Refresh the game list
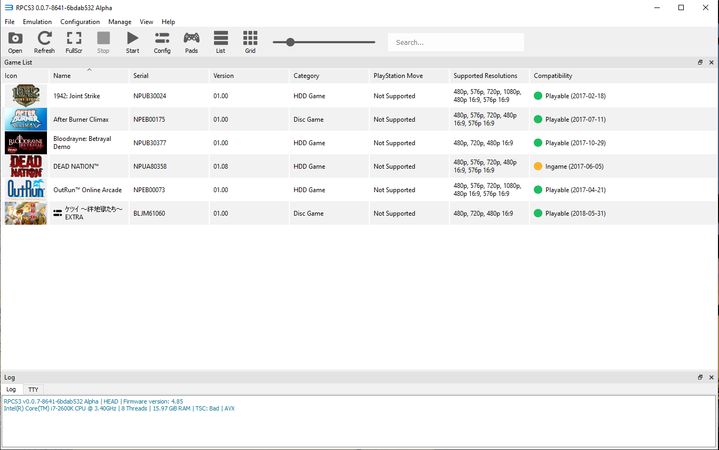 pyautogui.click(x=44, y=42)
